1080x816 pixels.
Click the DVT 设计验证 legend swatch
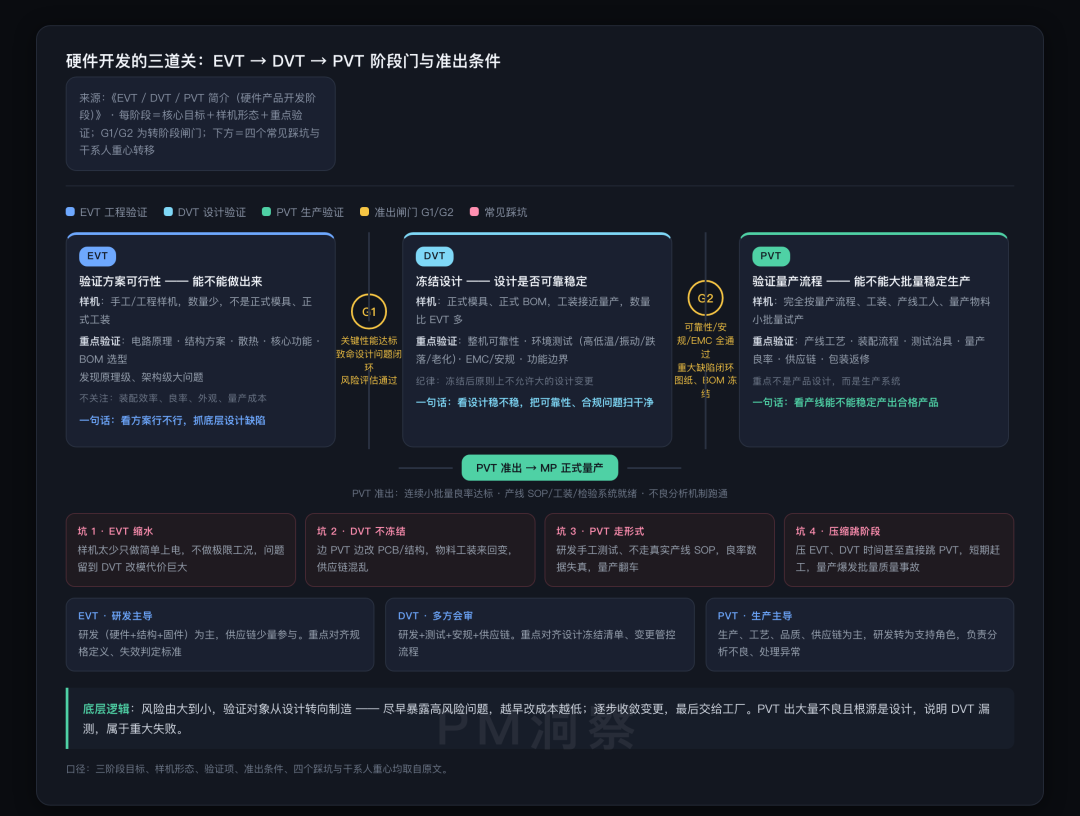click(168, 211)
